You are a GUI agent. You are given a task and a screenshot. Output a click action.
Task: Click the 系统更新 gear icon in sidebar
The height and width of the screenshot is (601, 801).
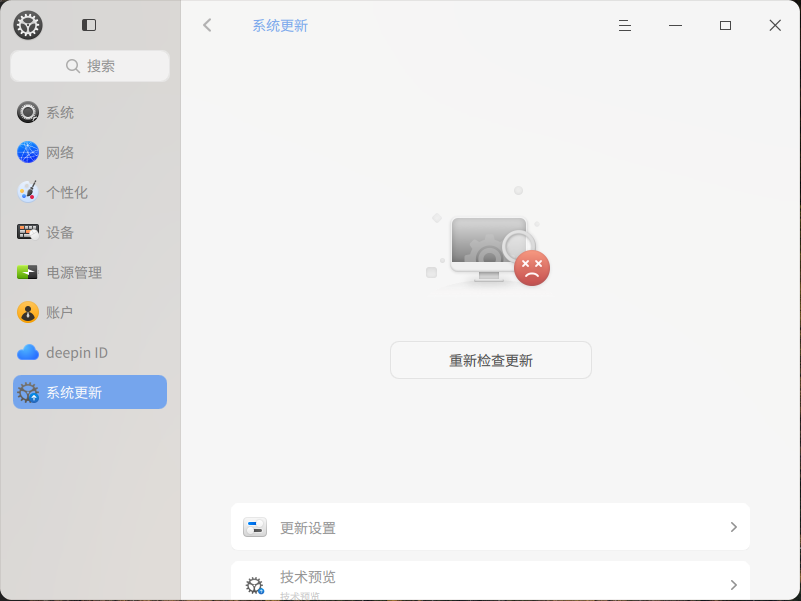pyautogui.click(x=28, y=392)
